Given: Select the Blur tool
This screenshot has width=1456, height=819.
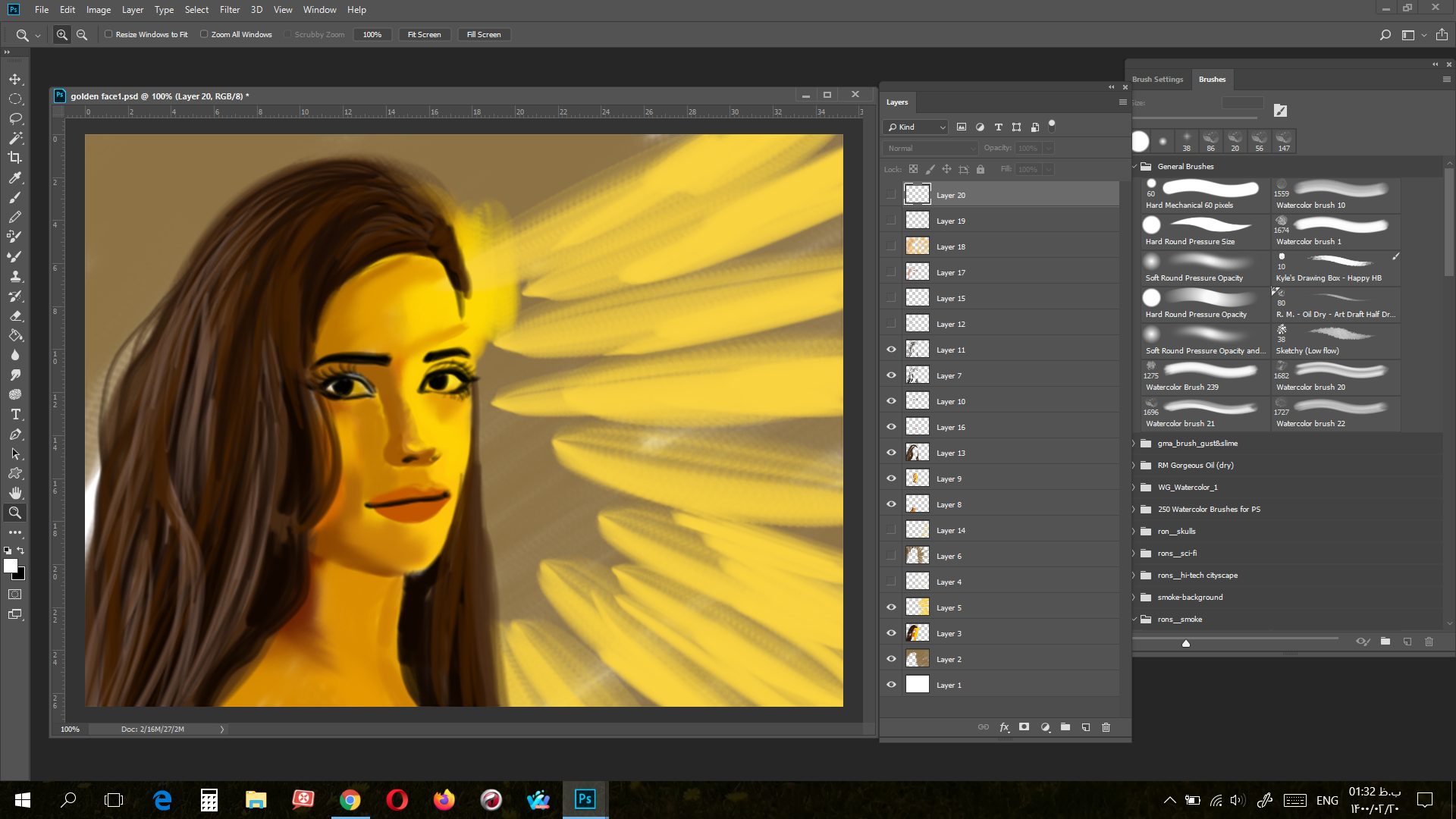Looking at the screenshot, I should tap(15, 355).
